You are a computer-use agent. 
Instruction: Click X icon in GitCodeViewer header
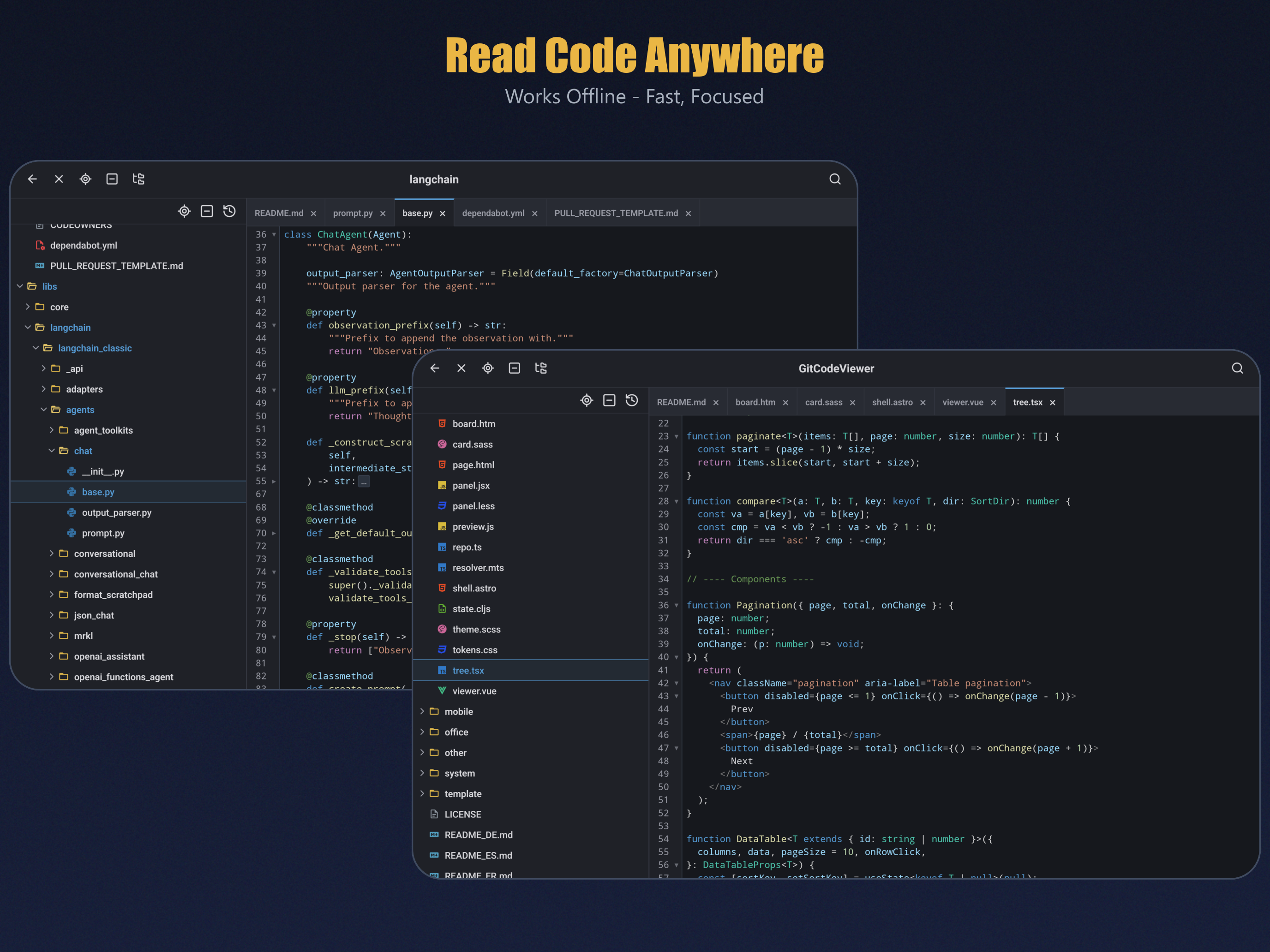pyautogui.click(x=461, y=368)
